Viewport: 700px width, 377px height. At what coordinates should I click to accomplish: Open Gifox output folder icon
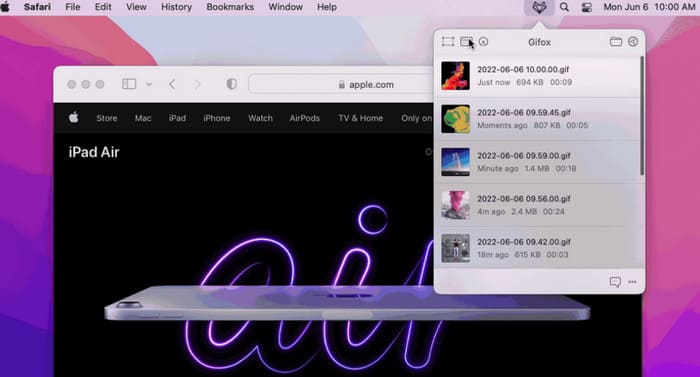(x=616, y=42)
